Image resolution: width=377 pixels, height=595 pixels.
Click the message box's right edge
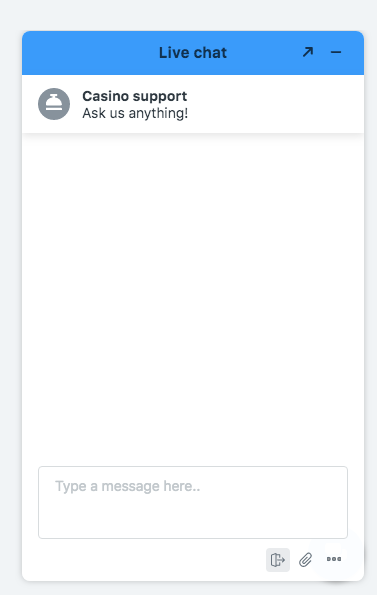coord(347,502)
